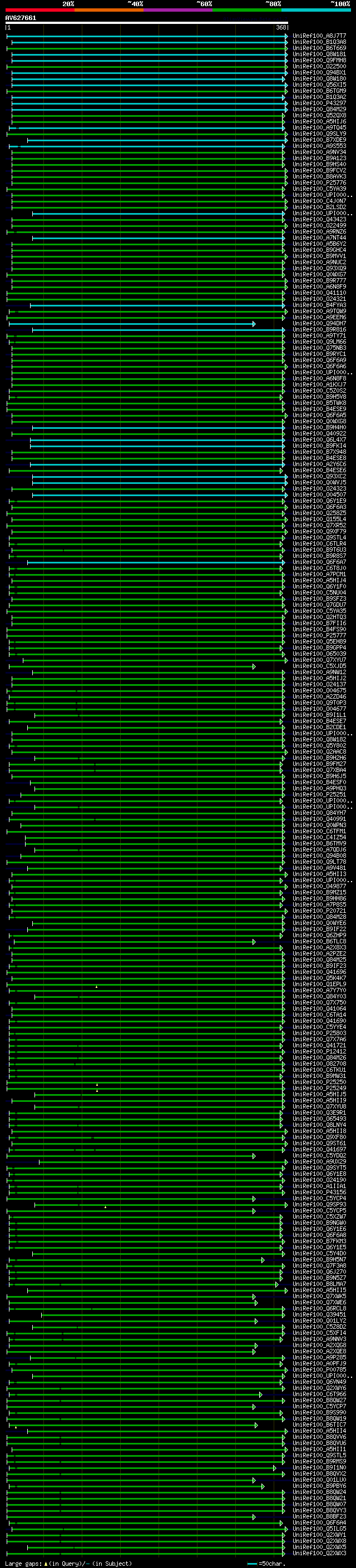
Task: Open hit UniRef100_Q94BX1
Action: tap(319, 73)
